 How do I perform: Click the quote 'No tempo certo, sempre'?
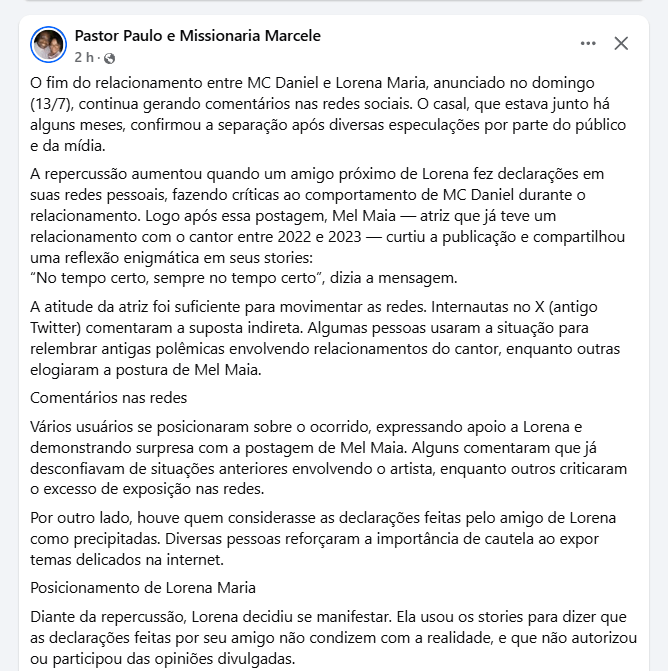244,278
